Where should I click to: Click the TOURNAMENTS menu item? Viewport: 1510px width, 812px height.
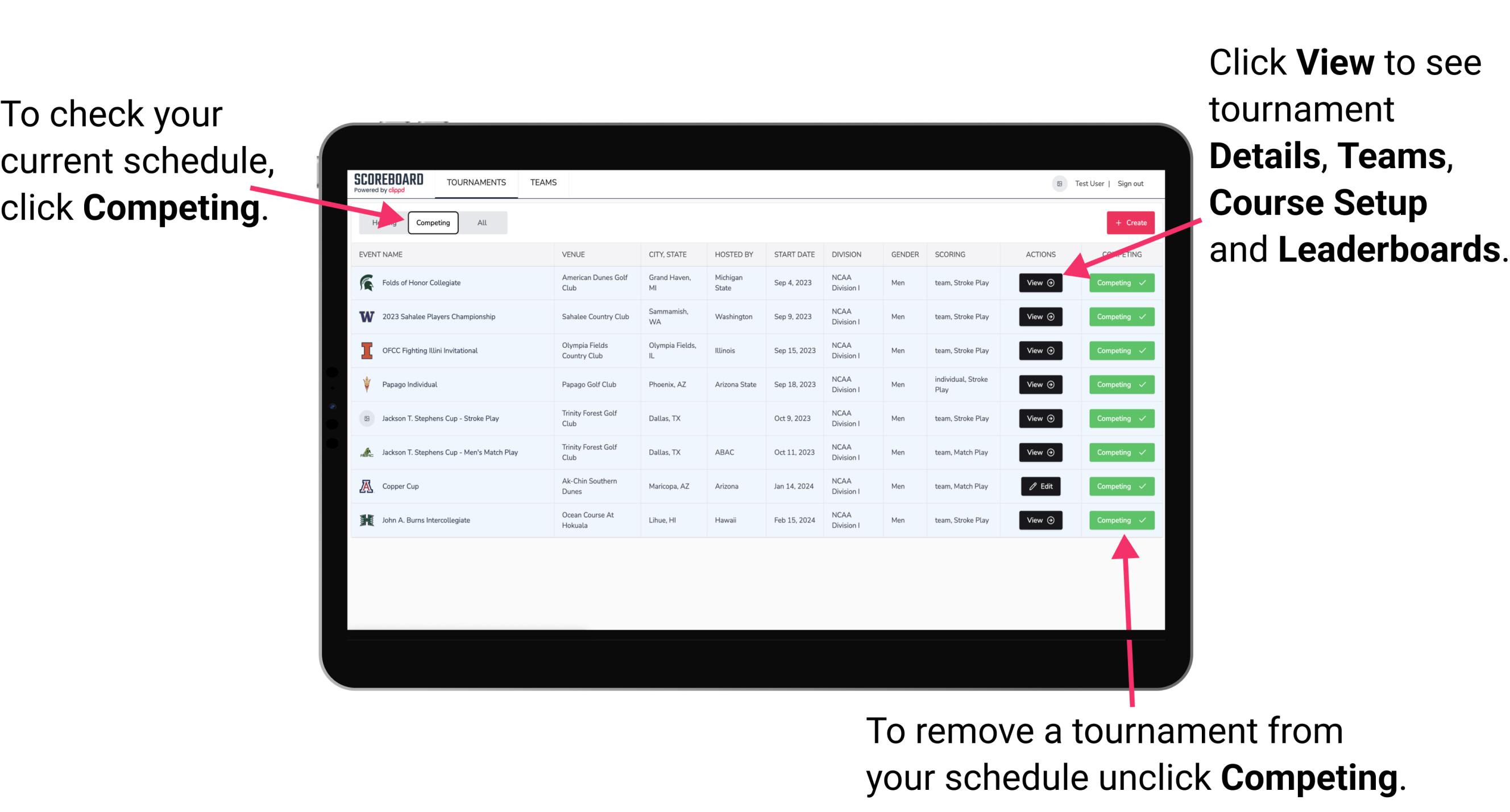coord(475,182)
